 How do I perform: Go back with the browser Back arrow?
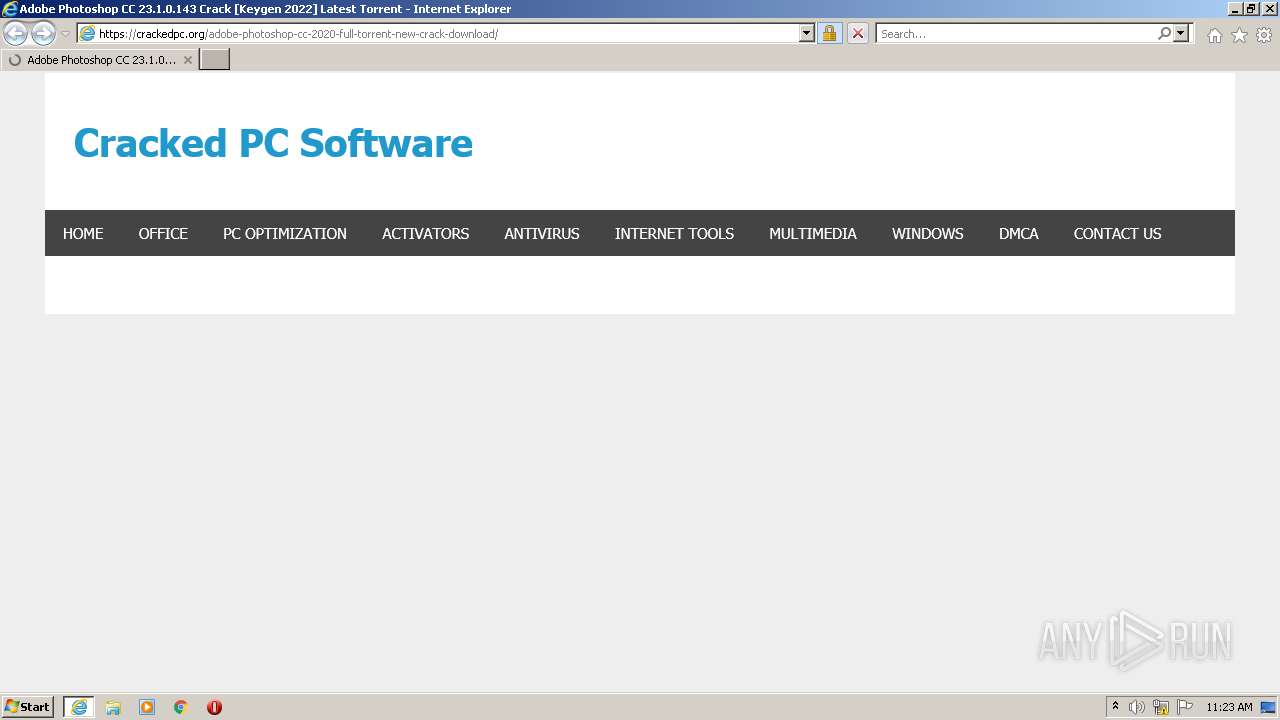(16, 34)
